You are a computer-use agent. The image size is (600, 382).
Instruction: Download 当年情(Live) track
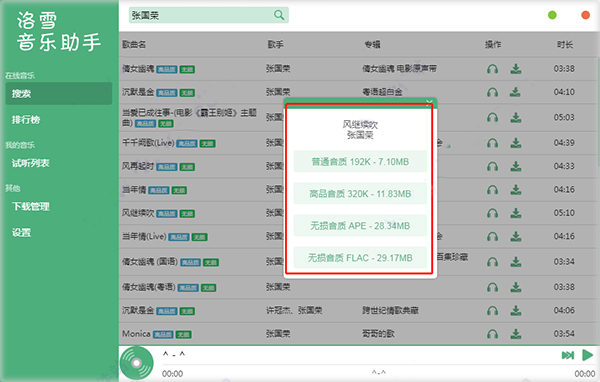click(x=516, y=237)
